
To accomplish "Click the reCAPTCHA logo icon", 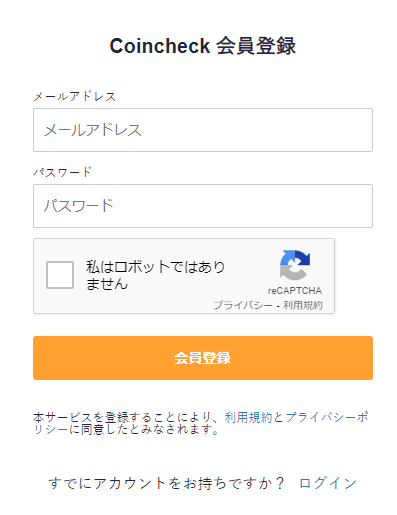I will [x=295, y=265].
